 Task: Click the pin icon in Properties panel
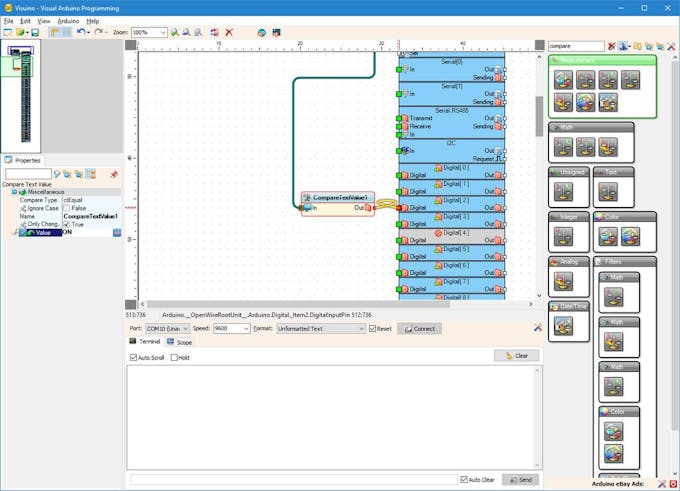[114, 174]
